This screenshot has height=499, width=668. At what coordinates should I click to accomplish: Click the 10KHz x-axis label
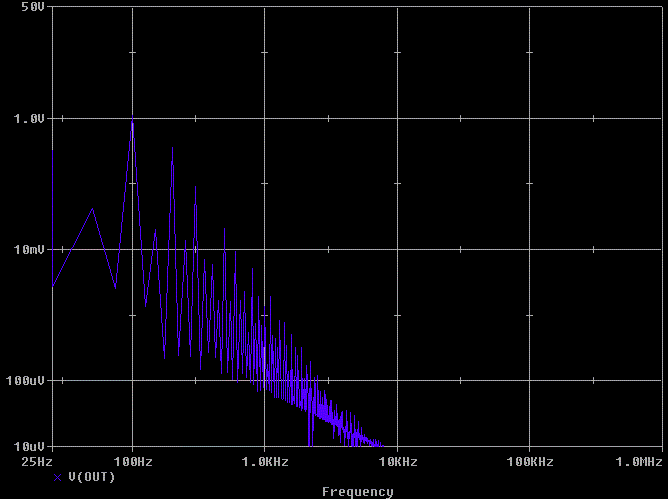(x=397, y=462)
